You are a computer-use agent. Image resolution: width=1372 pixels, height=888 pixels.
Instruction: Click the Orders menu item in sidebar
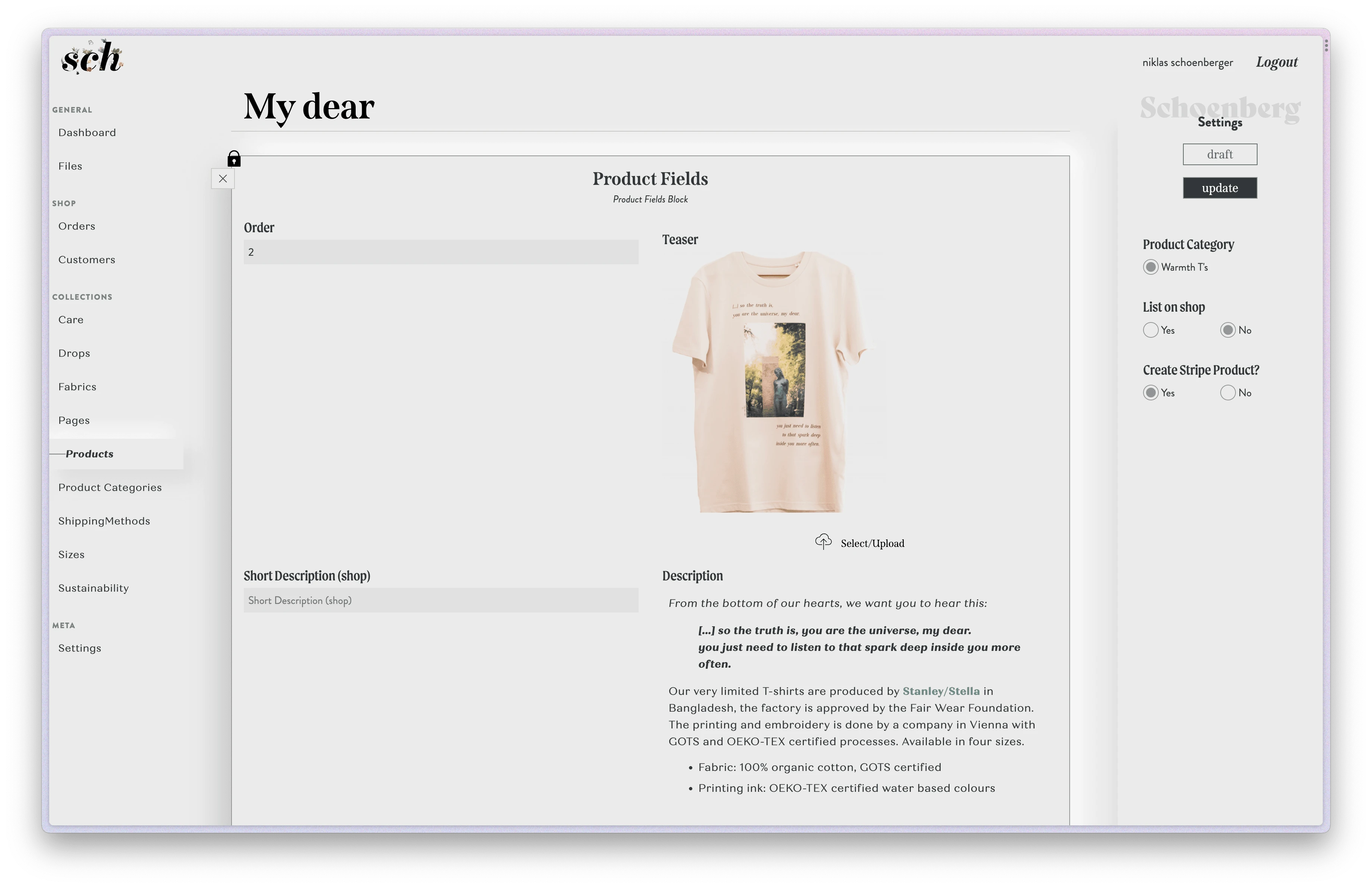(x=77, y=226)
